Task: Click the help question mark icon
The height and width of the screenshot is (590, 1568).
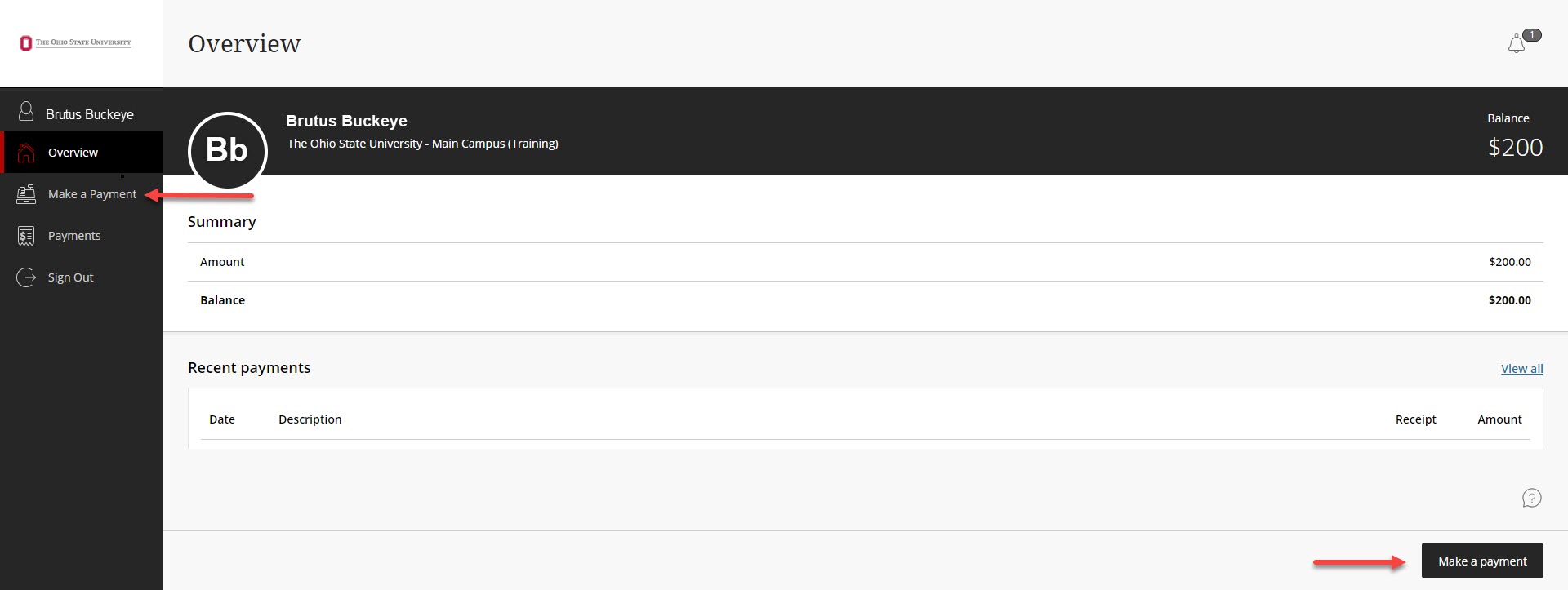Action: pos(1532,498)
